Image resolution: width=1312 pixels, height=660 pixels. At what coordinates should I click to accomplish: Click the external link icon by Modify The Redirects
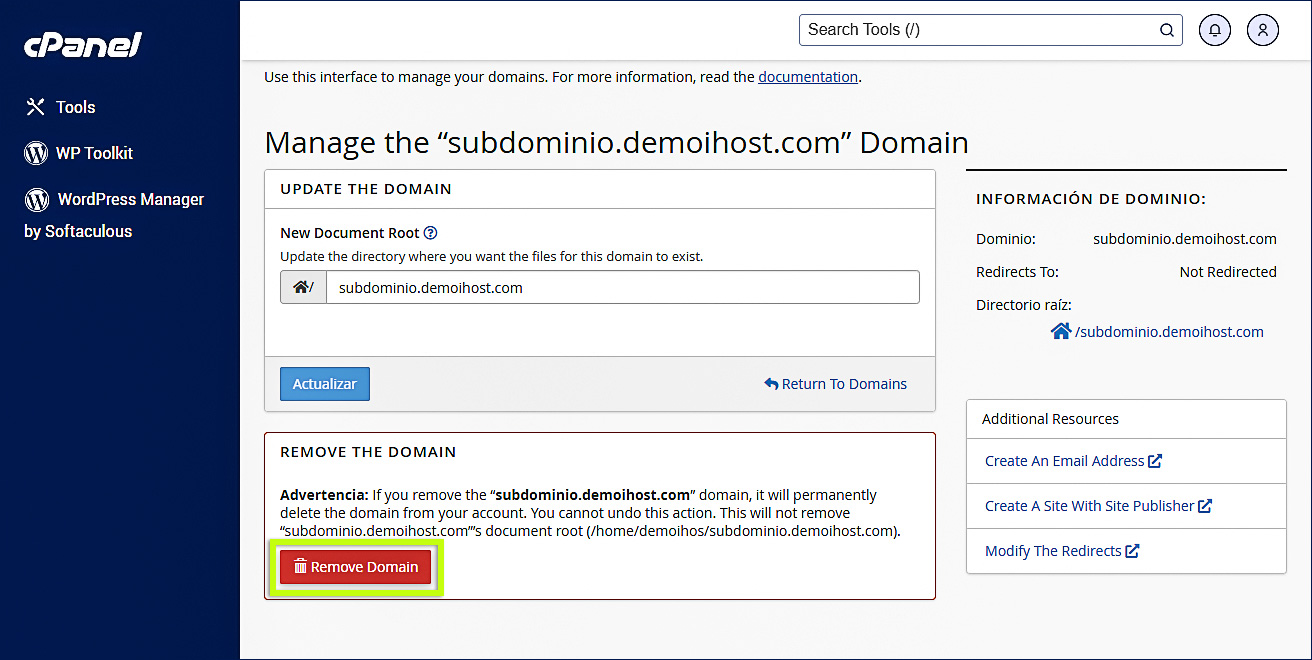(x=1132, y=551)
